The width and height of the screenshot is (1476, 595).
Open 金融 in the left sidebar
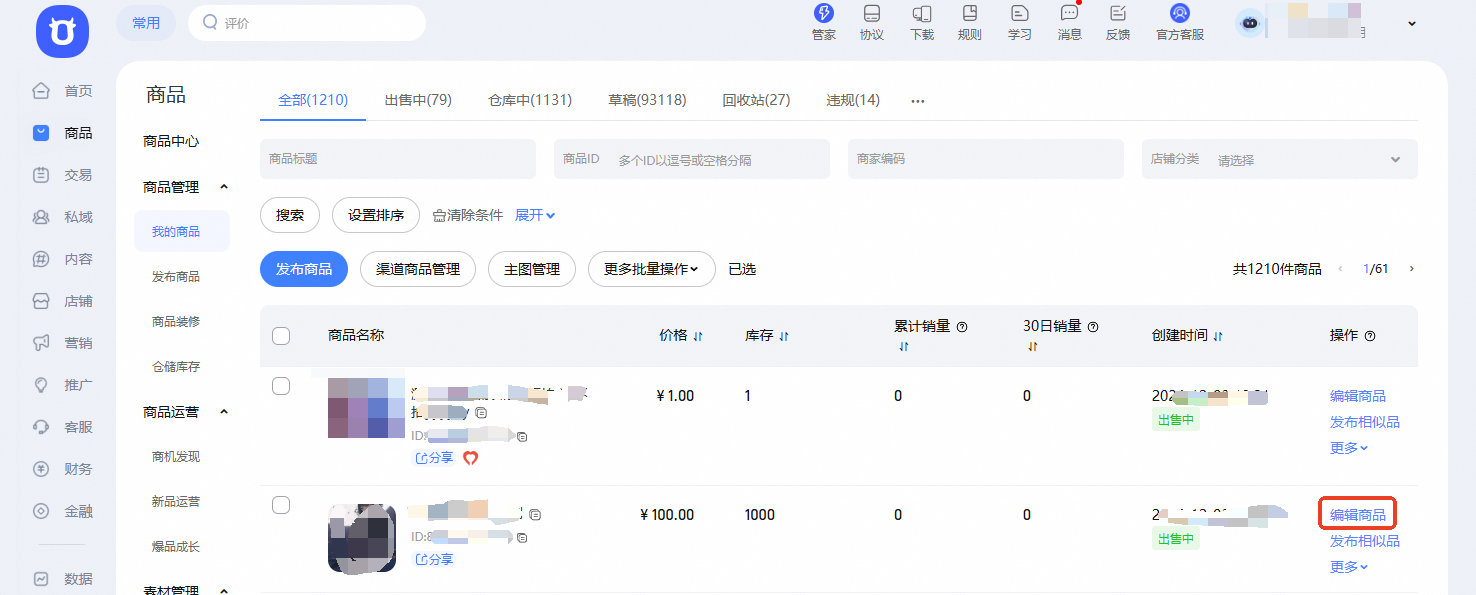click(x=63, y=511)
